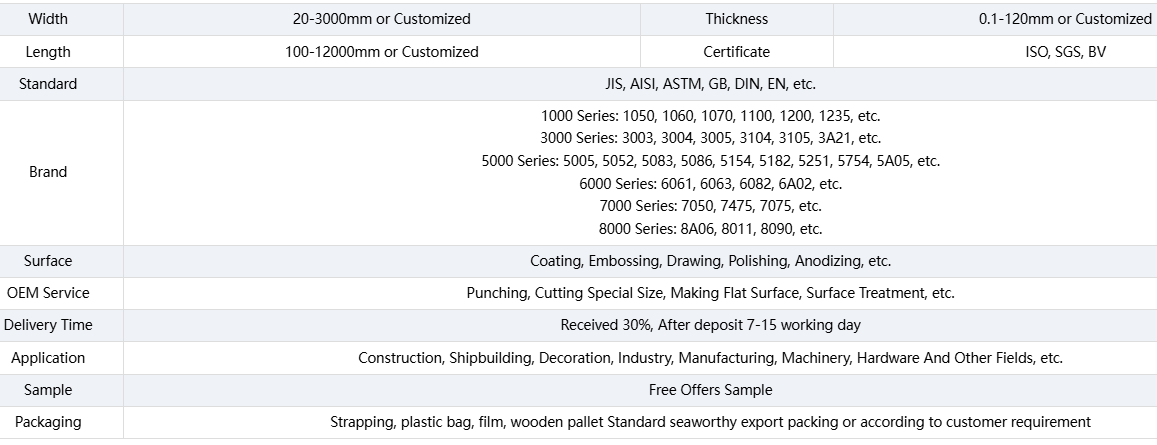Select the 0.1-120mm or Customized thickness value
1157x445 pixels.
(1065, 19)
